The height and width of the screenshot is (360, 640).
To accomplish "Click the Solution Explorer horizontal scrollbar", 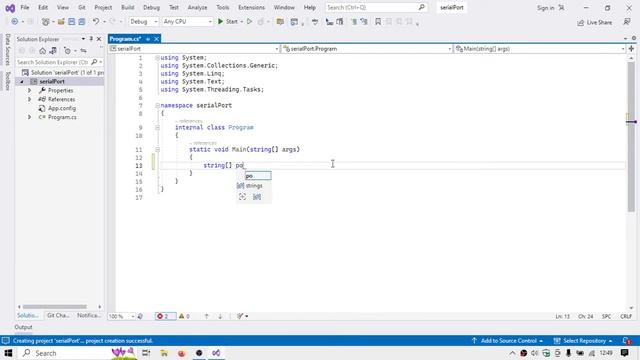I will (x=55, y=307).
